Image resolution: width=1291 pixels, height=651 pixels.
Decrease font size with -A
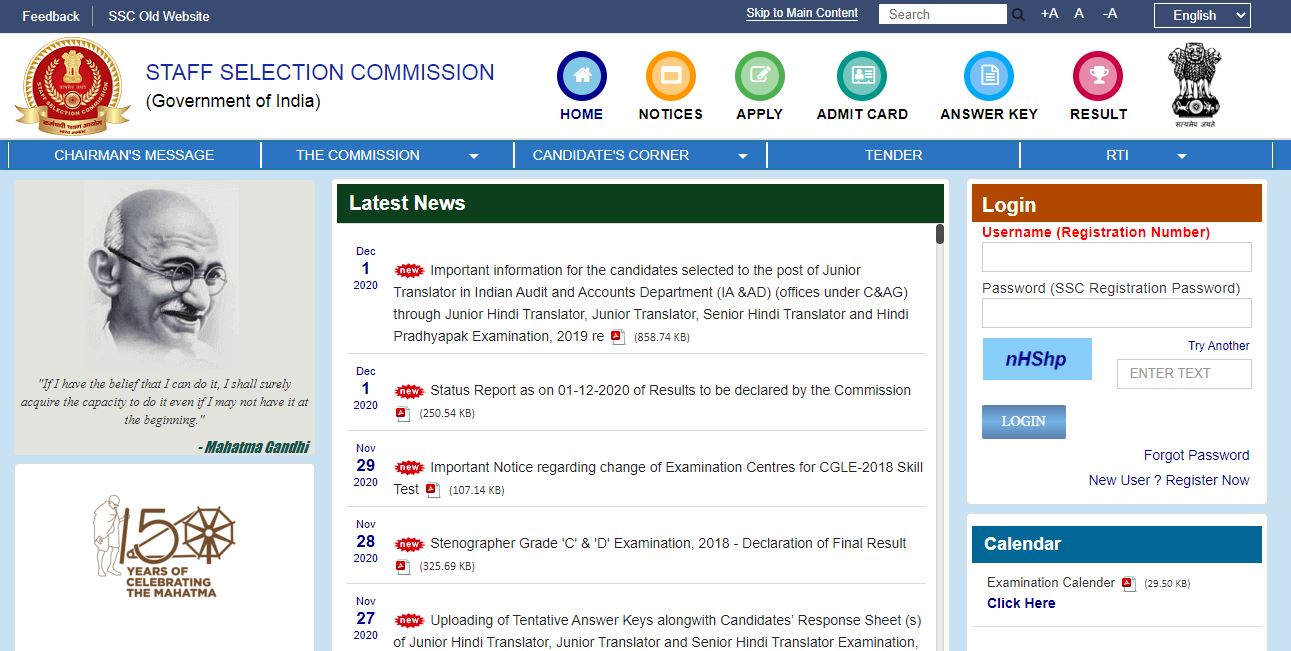pos(1110,14)
